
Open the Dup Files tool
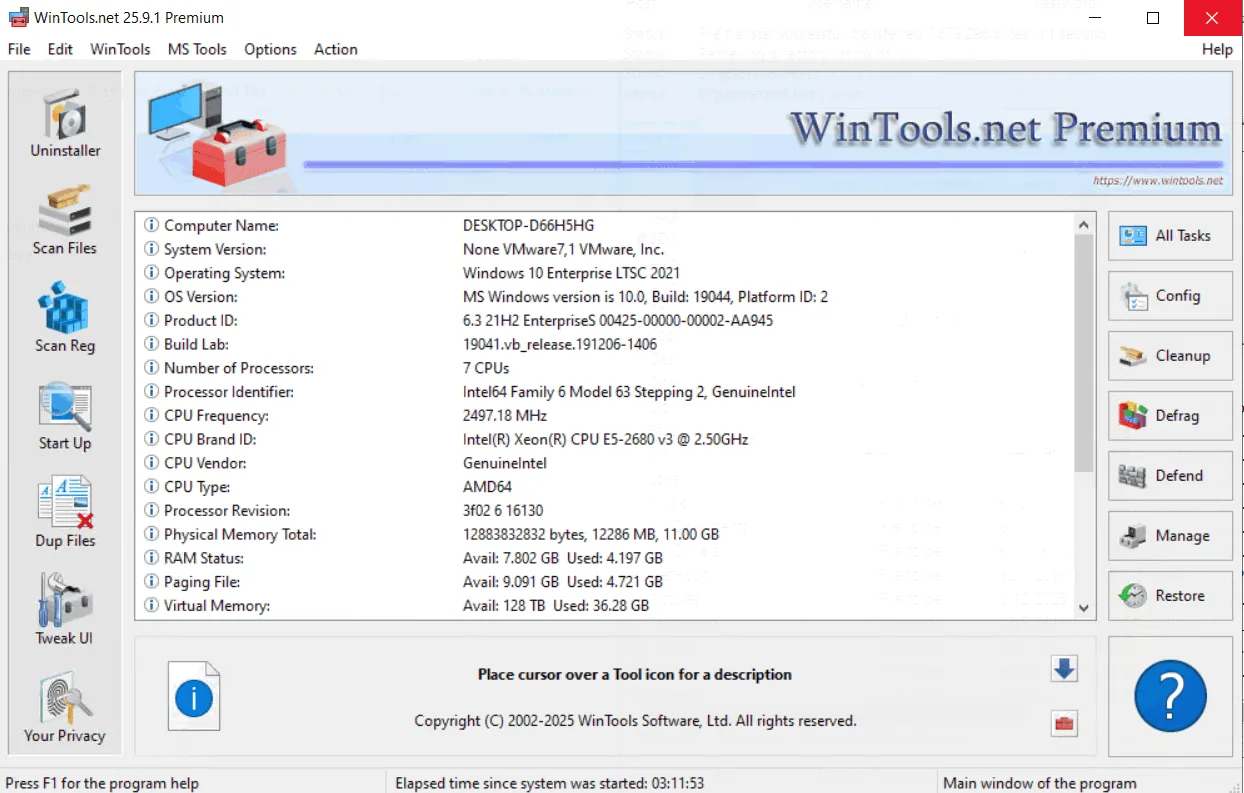tap(65, 514)
